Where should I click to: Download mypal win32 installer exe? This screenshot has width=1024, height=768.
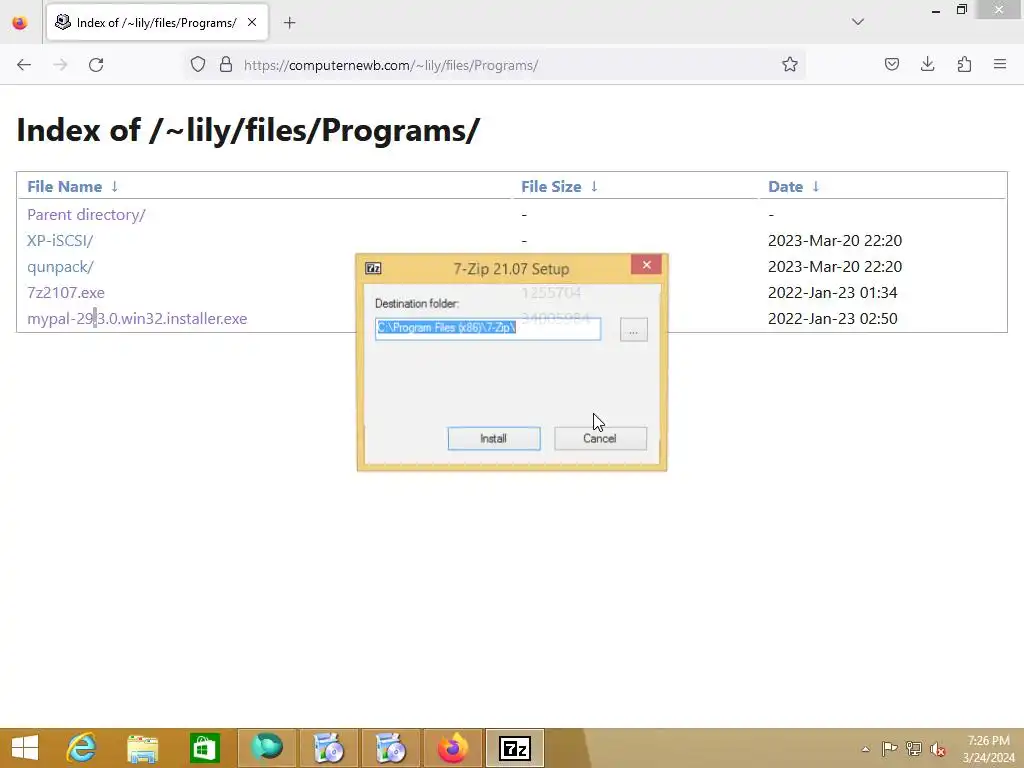pos(137,319)
